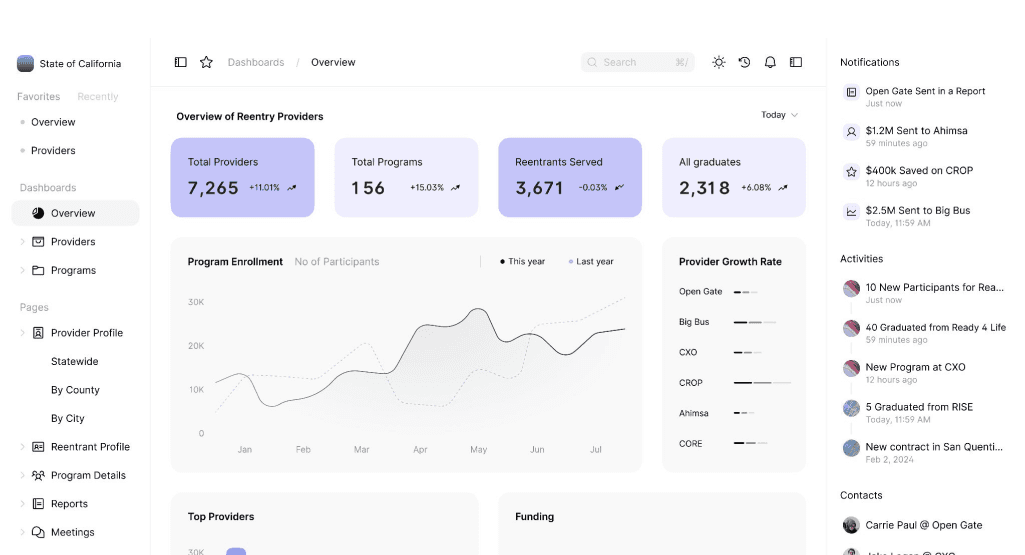Select Overview in the Dashboards menu

point(75,213)
